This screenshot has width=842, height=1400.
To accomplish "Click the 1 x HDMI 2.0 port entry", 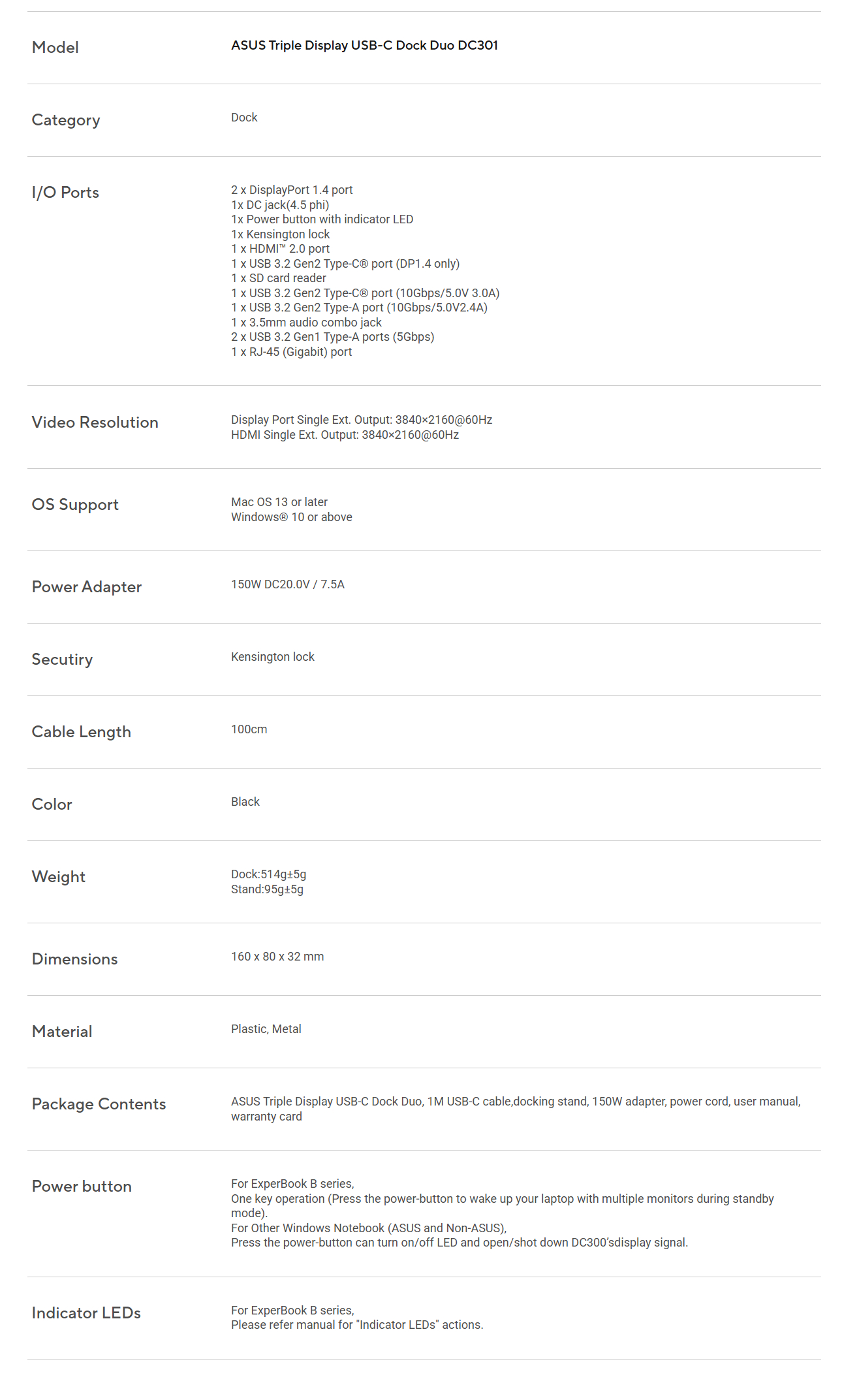I will [x=280, y=249].
